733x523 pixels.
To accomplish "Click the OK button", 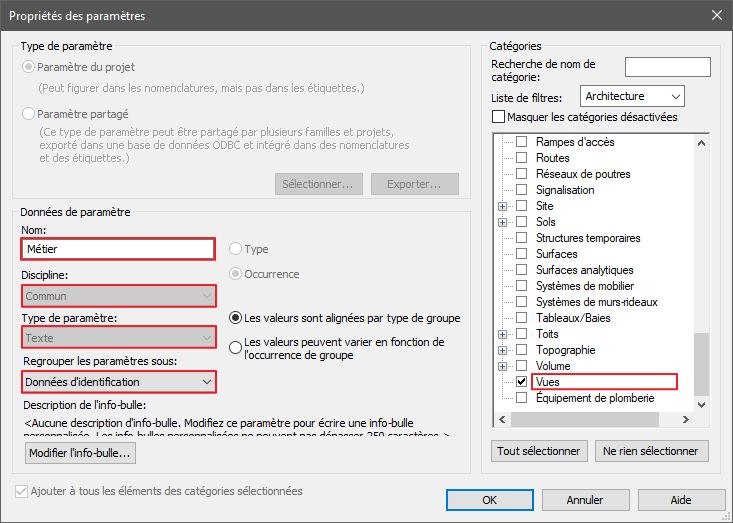I will [x=489, y=499].
